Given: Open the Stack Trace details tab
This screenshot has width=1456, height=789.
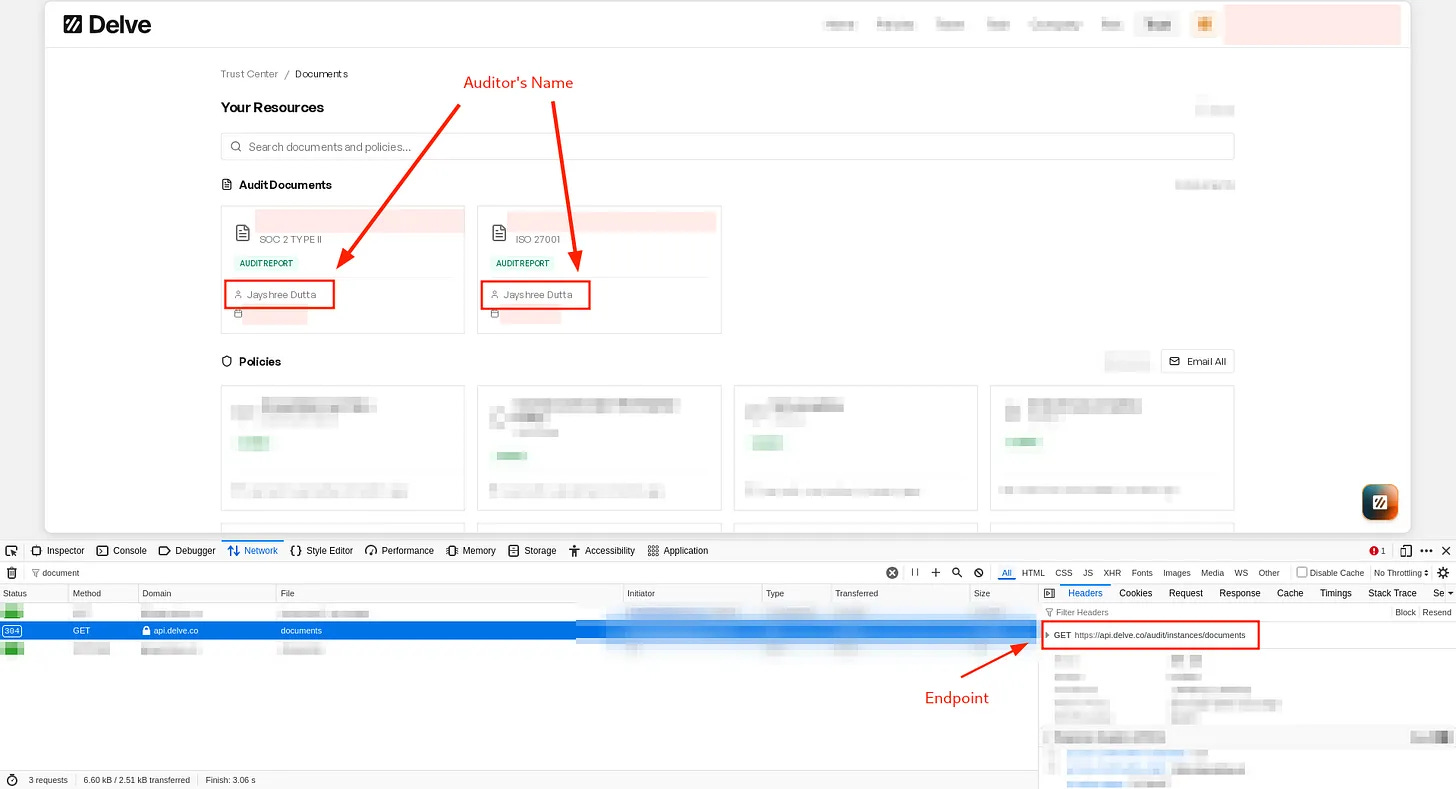Looking at the screenshot, I should point(1392,593).
